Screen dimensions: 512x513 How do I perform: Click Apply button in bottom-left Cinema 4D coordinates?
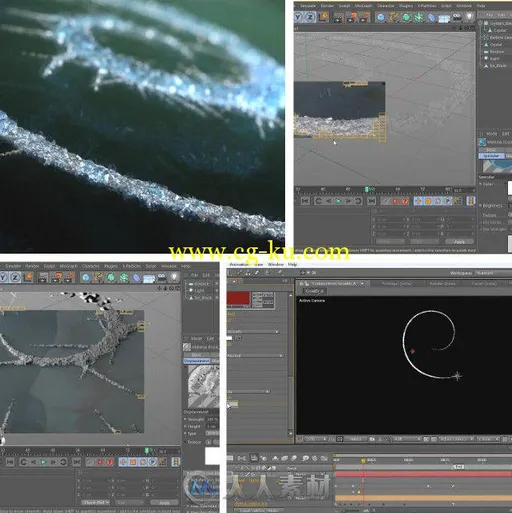[x=164, y=502]
